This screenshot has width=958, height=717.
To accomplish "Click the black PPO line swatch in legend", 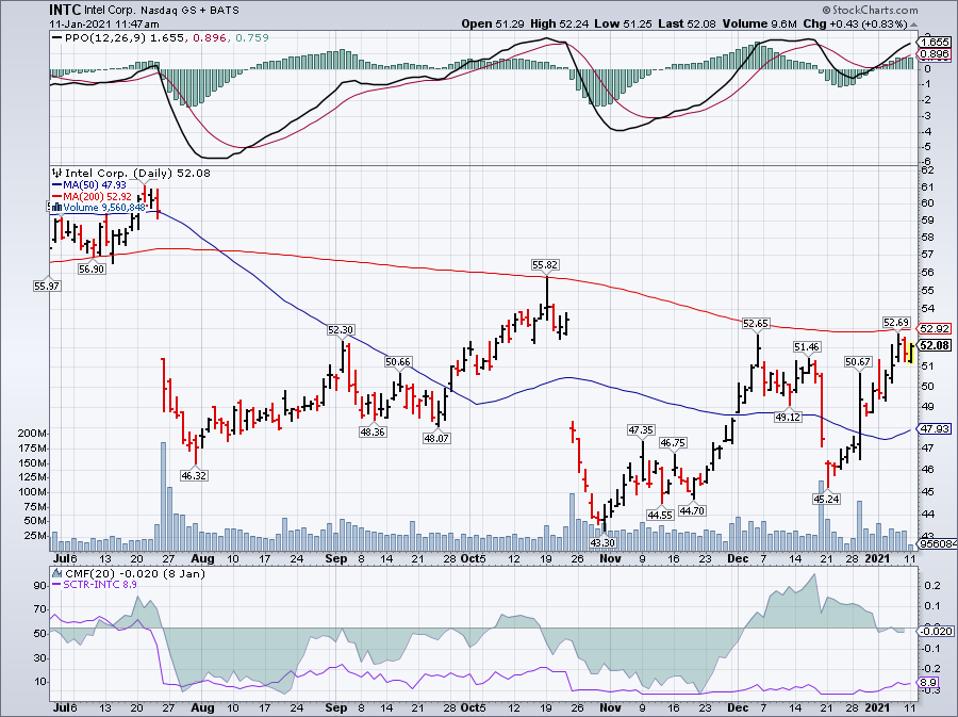I will click(57, 38).
